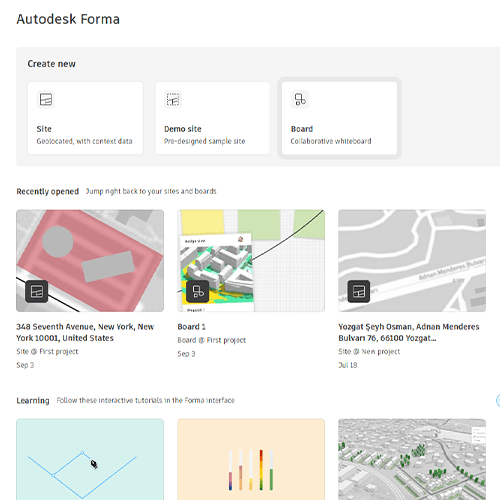
Task: Open the Board 1 preview thumbnail
Action: point(251,261)
